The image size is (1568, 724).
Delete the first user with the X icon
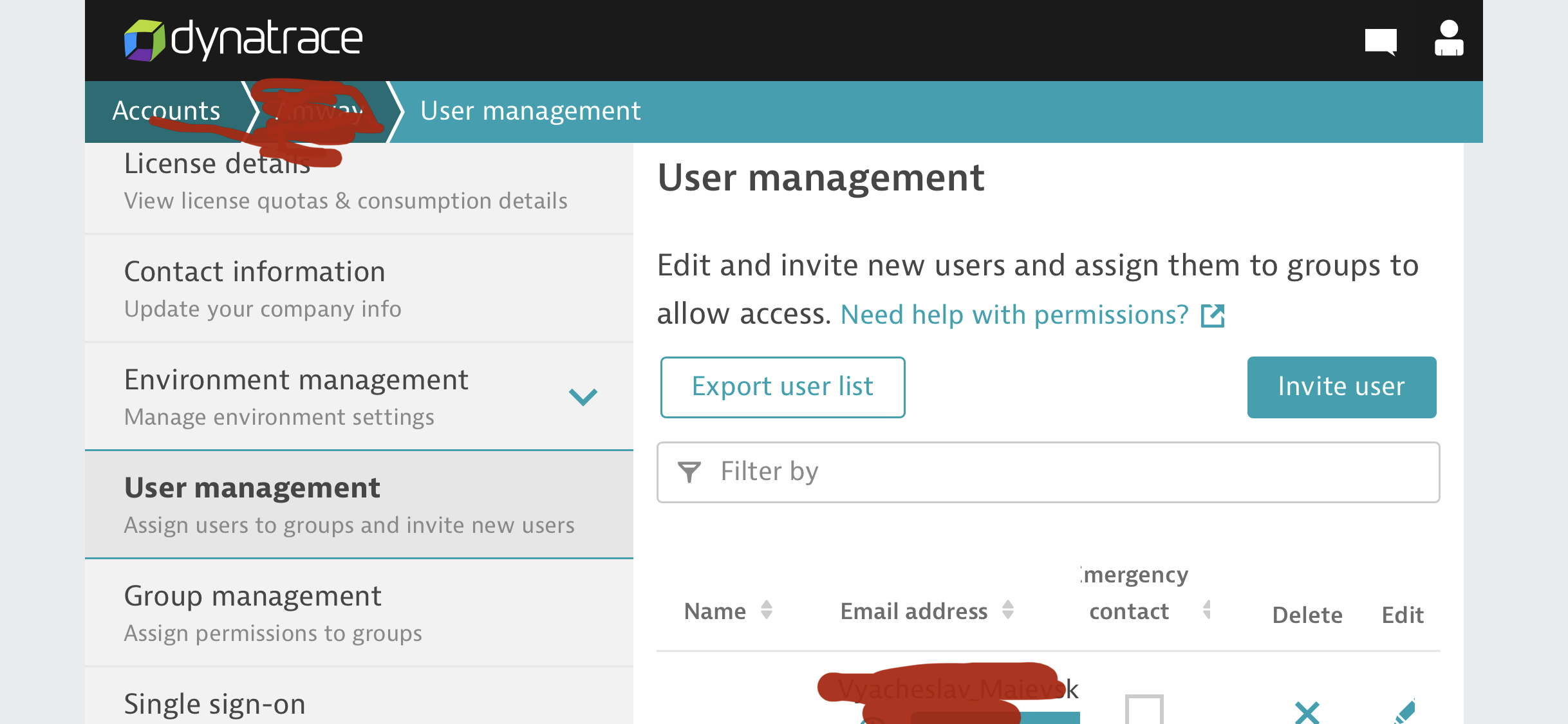[1307, 712]
